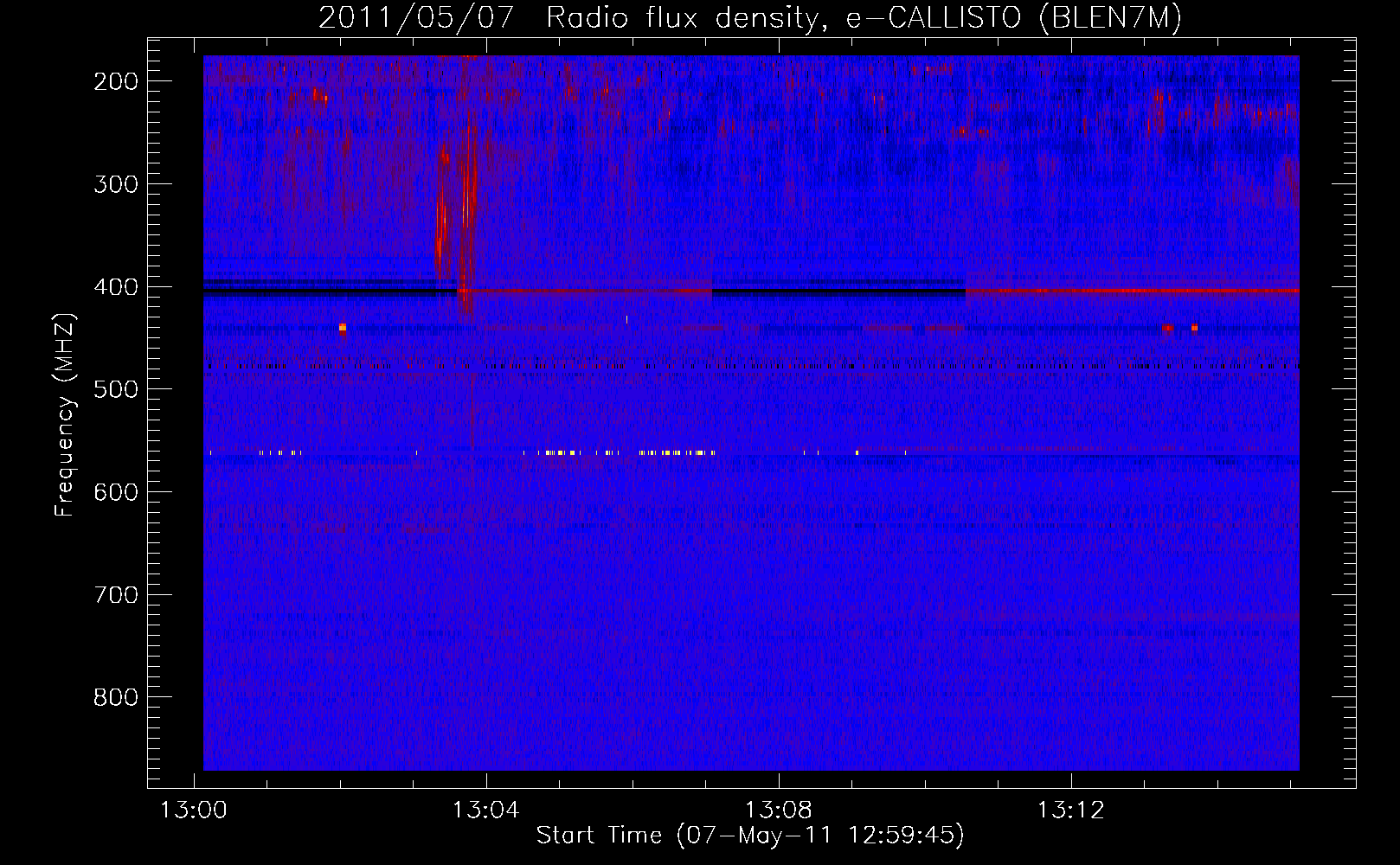Click the '400' frequency tick label
This screenshot has width=1400, height=865.
[x=116, y=287]
